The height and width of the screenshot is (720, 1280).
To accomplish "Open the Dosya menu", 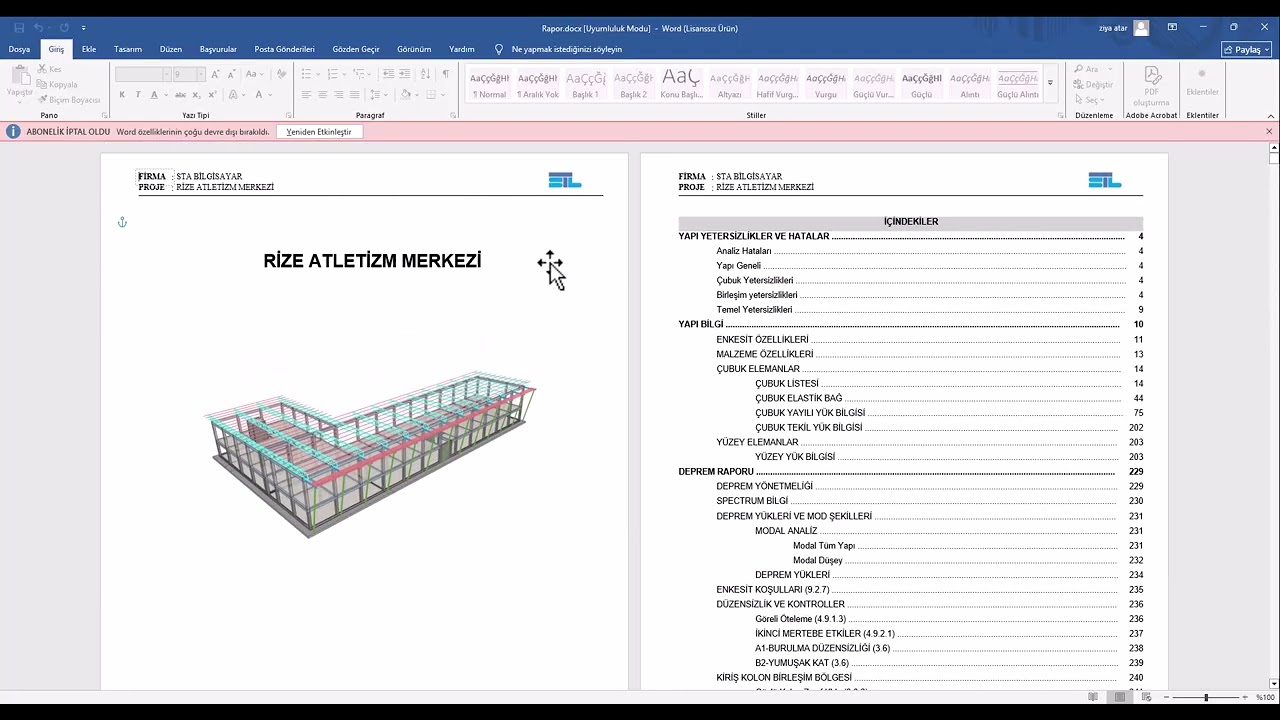I will click(19, 49).
